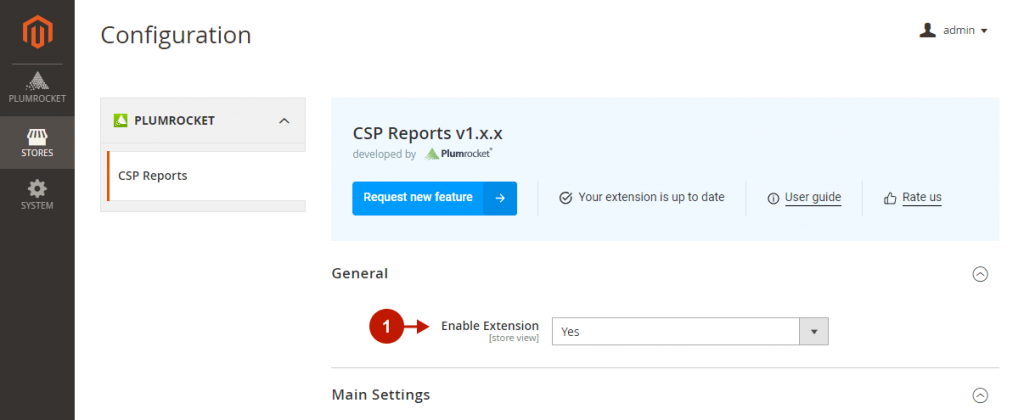Click the admin user avatar icon

coord(927,30)
